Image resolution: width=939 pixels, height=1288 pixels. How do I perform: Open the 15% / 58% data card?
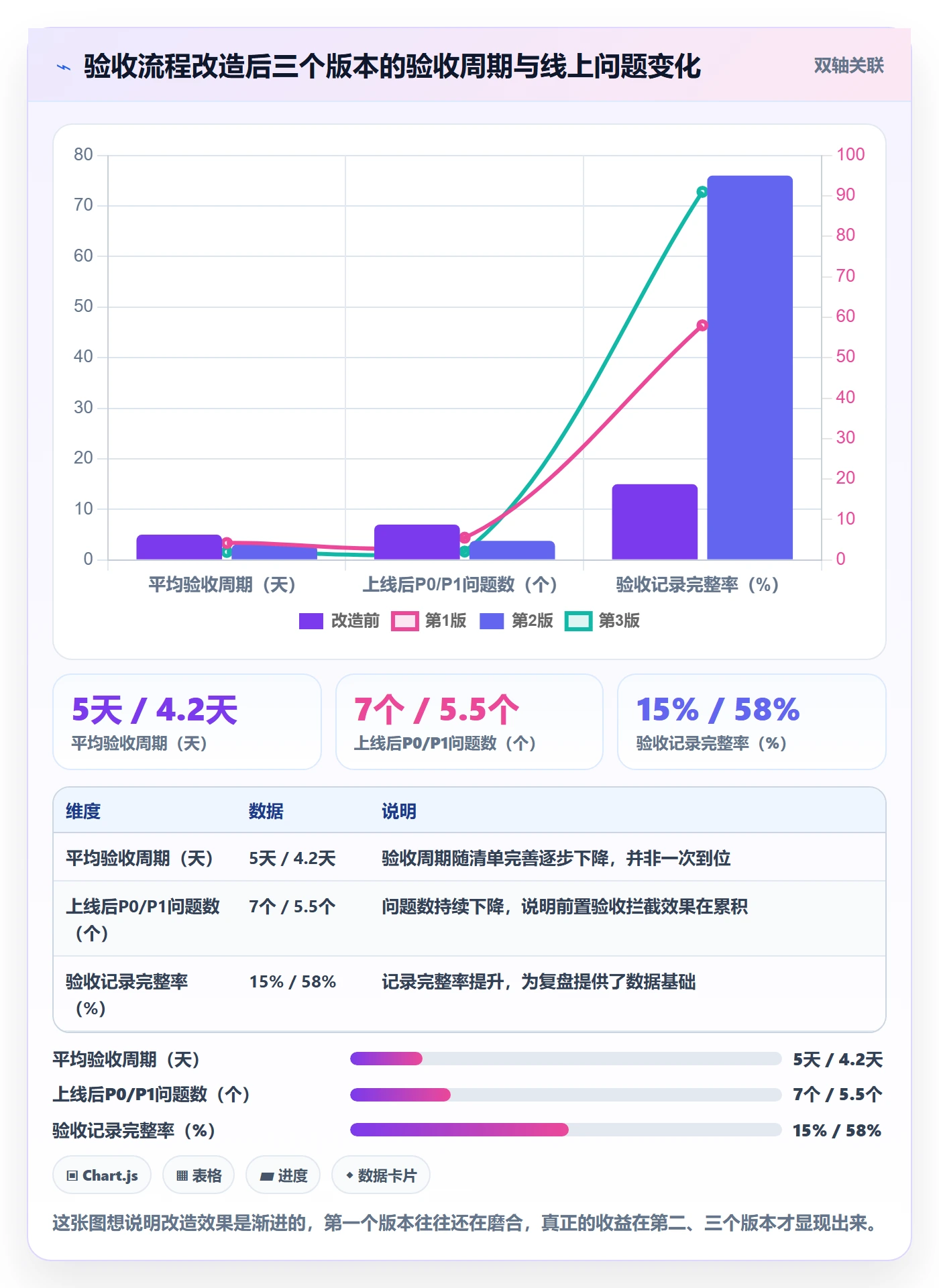pos(752,722)
